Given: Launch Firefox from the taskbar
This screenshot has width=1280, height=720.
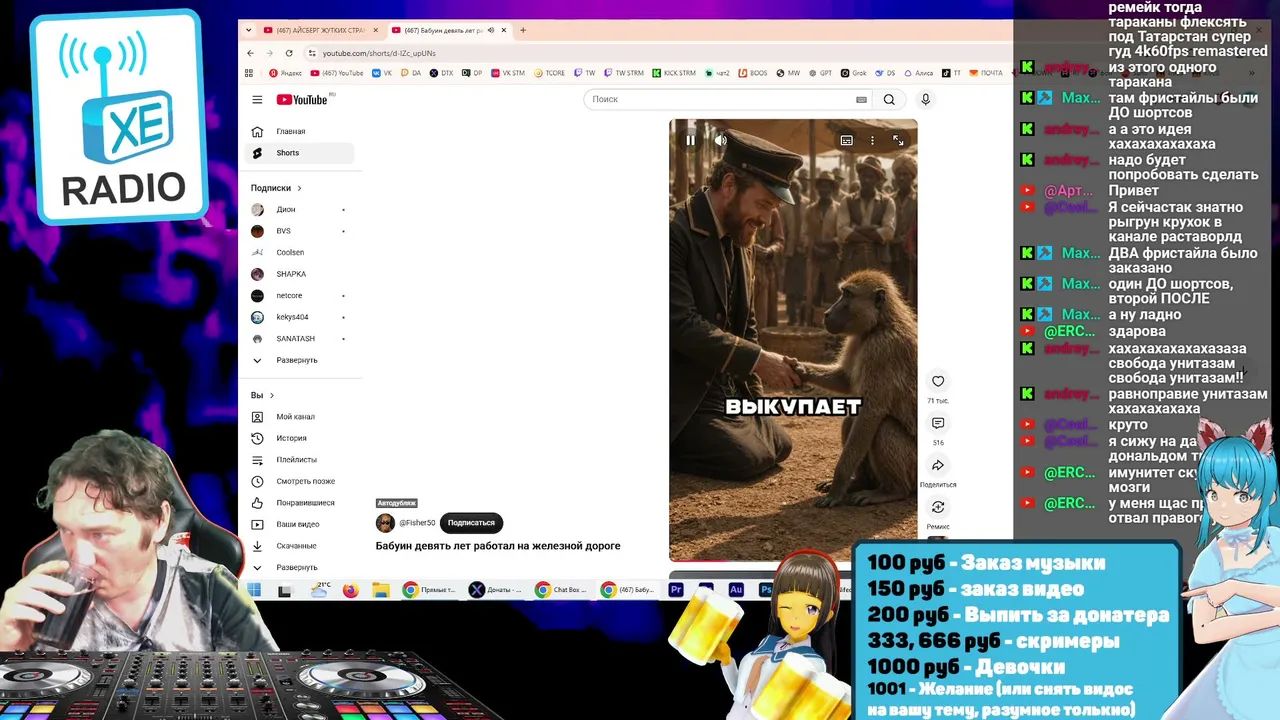Looking at the screenshot, I should pyautogui.click(x=350, y=590).
